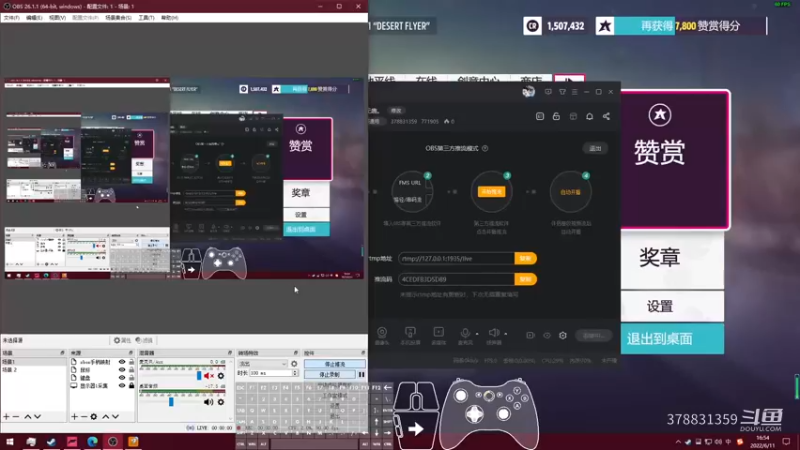Open the Douyu notification bell
The image size is (800, 450).
[589, 116]
